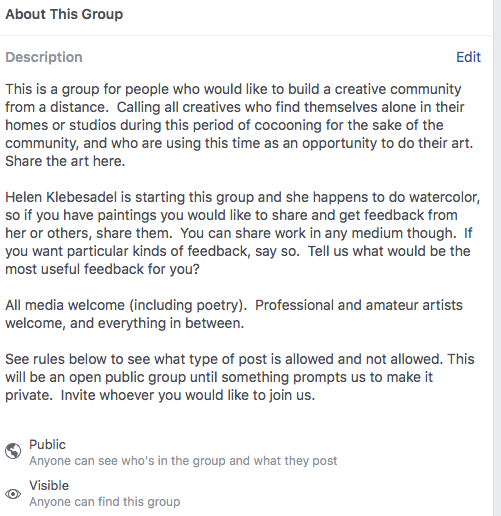
Task: Click the 'See rules below' paragraph
Action: [x=240, y=377]
